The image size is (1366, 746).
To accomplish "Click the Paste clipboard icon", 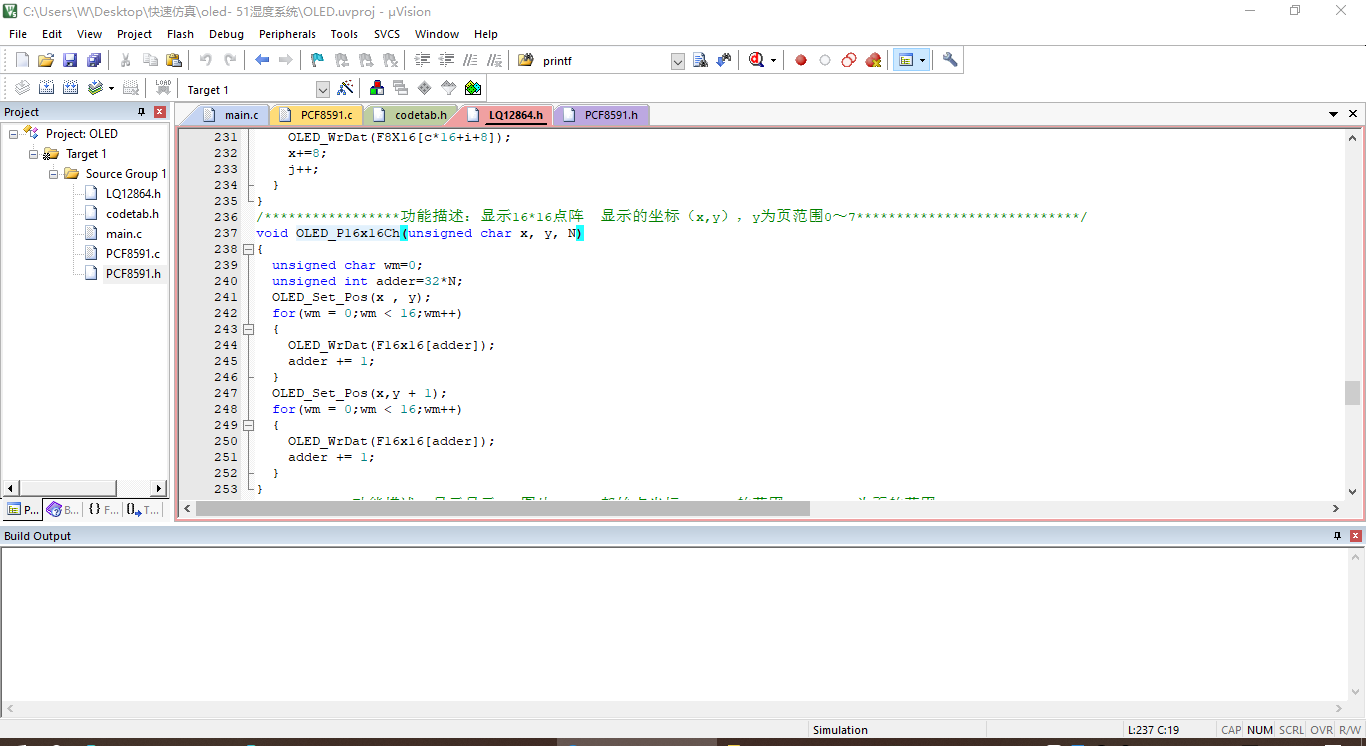I will 174,60.
